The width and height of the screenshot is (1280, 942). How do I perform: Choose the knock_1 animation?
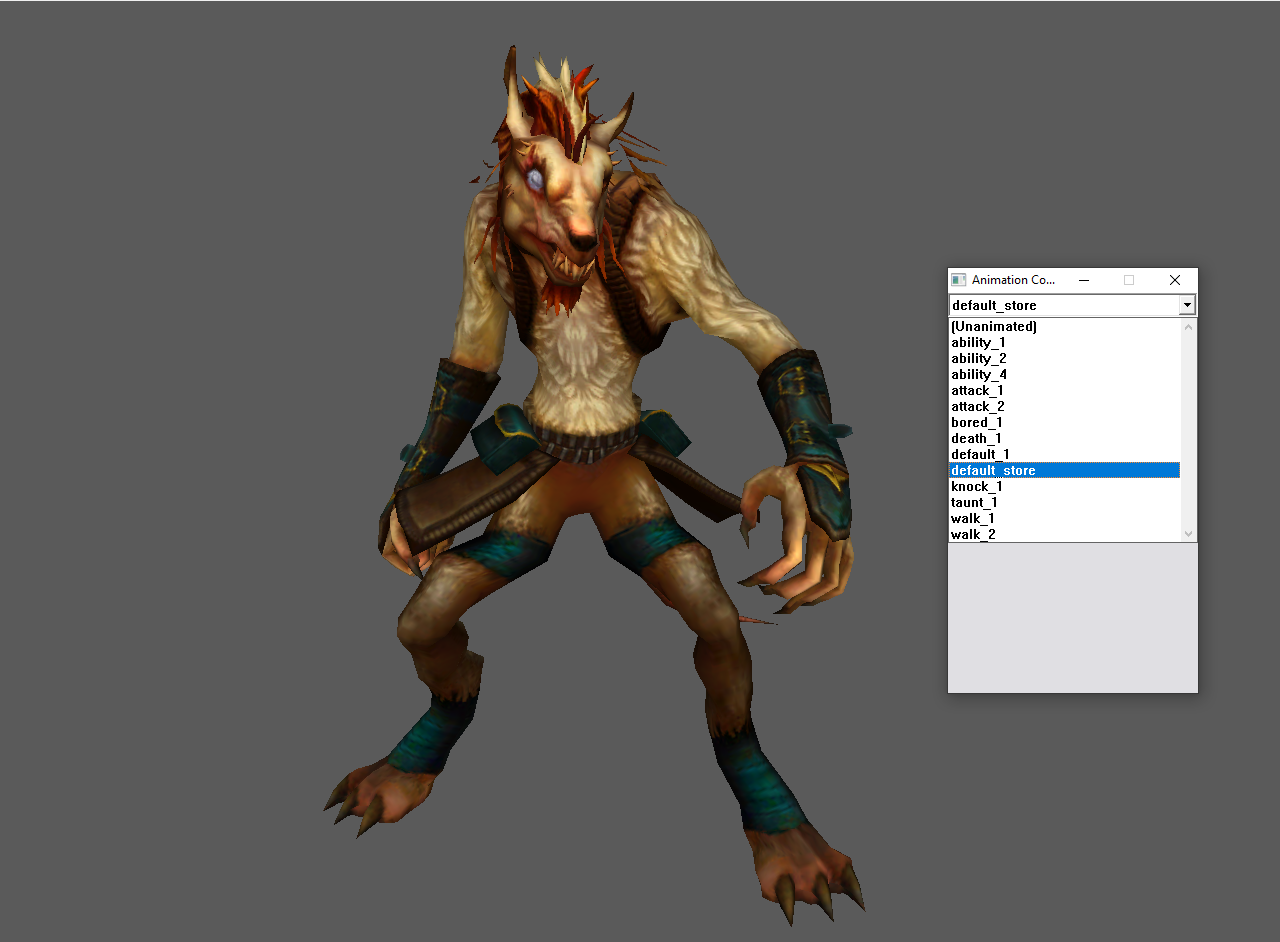click(1064, 487)
